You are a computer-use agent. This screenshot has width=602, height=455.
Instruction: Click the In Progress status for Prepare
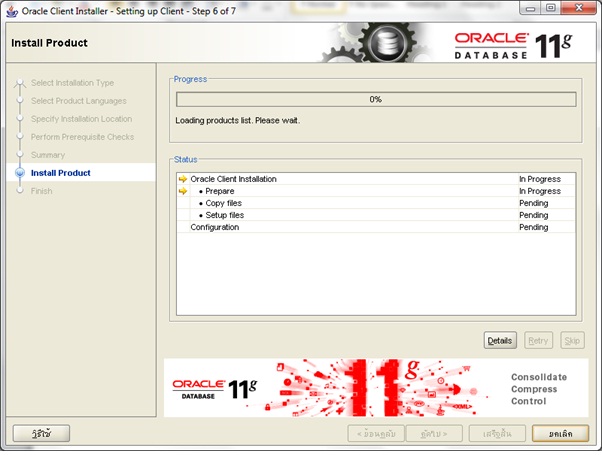pos(540,191)
